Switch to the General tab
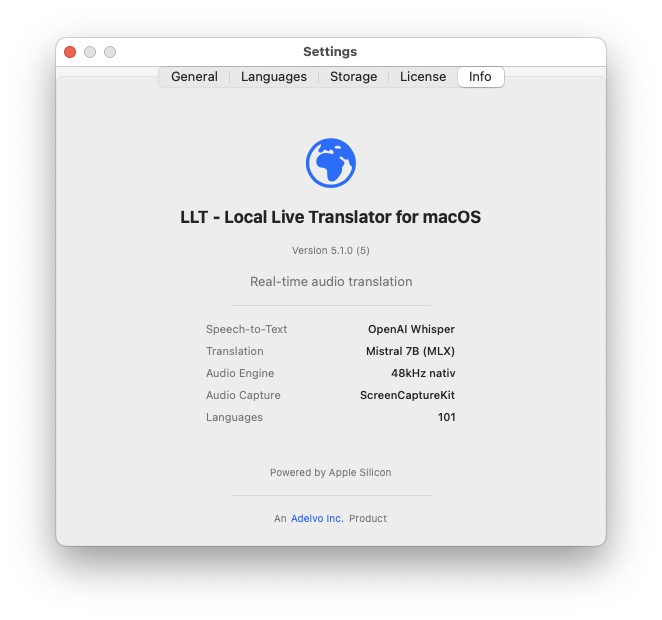This screenshot has width=662, height=620. coord(194,77)
